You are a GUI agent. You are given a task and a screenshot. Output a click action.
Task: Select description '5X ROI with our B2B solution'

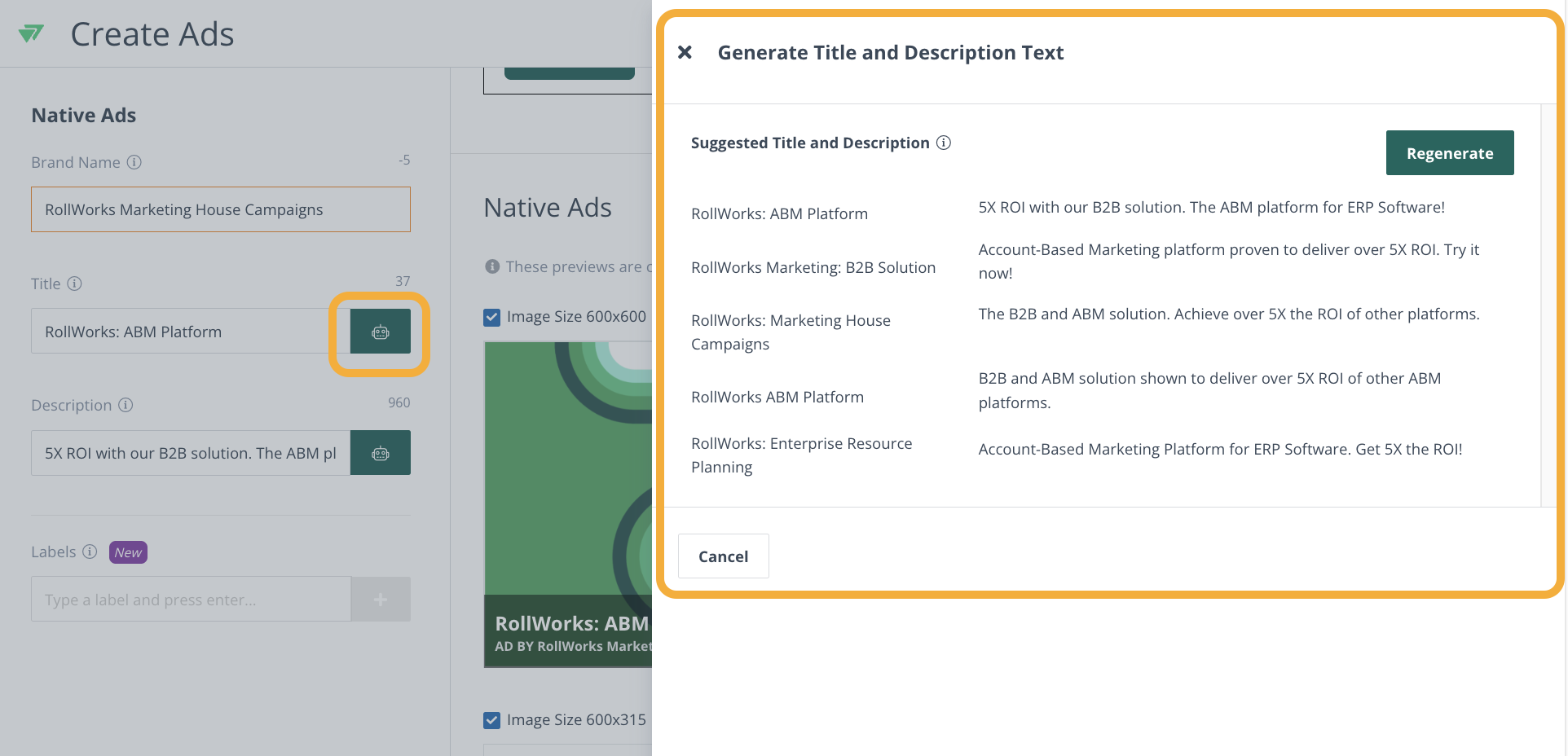[x=1211, y=207]
